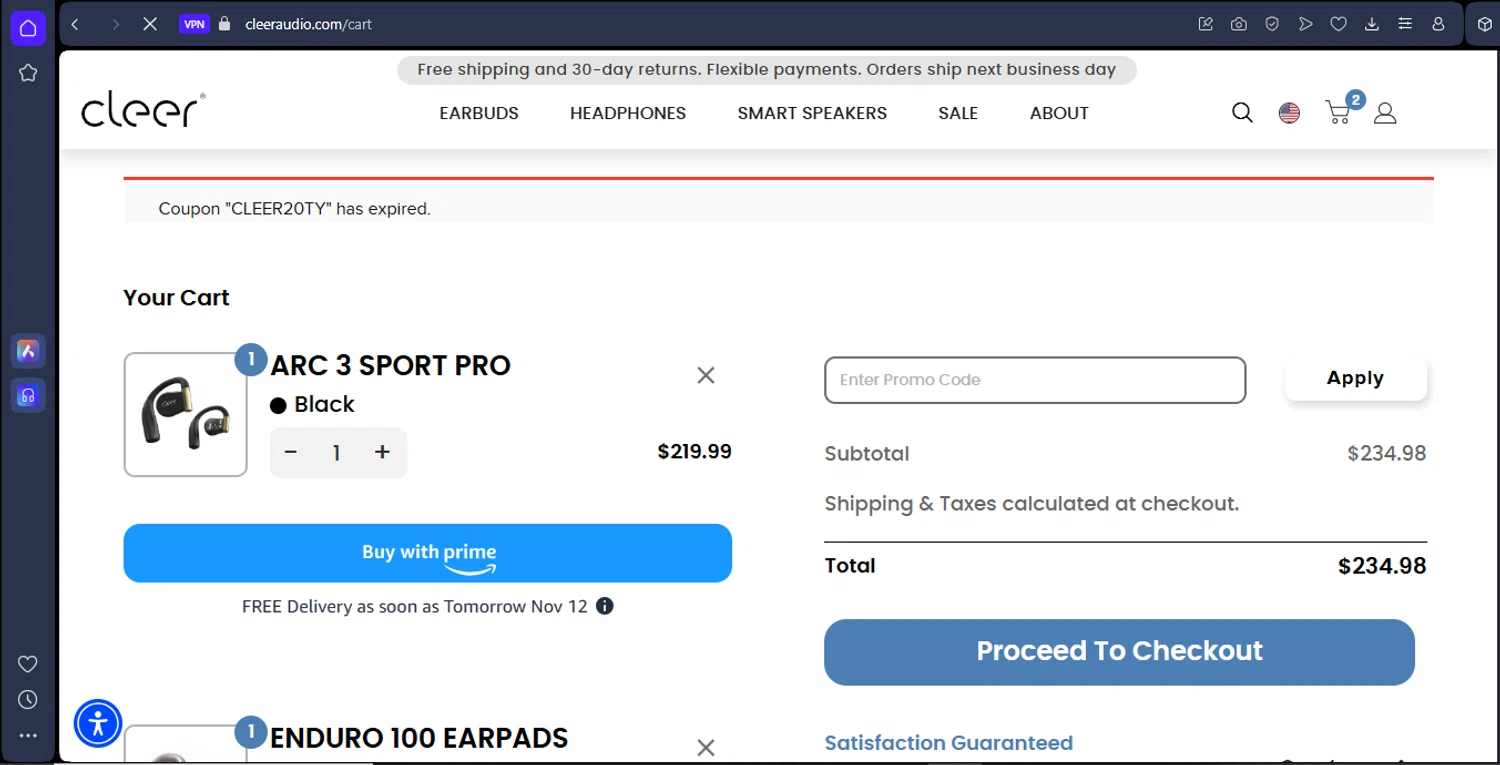
Task: Select the ARC 3 quantity value field
Action: (x=337, y=453)
